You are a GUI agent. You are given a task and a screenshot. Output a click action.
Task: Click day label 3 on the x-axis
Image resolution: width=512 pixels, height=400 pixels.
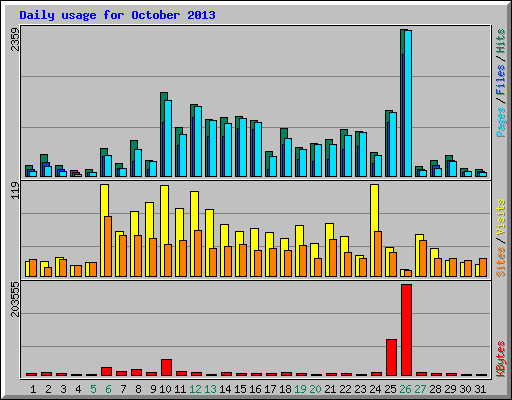point(63,389)
